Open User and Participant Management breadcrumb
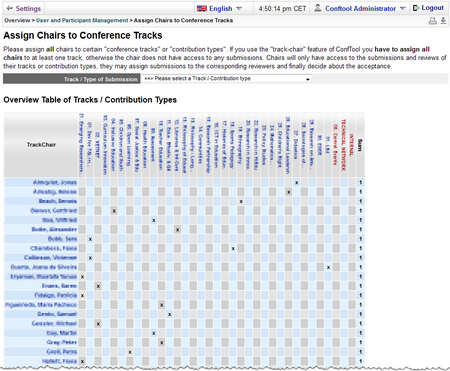450x371 pixels. (x=82, y=20)
